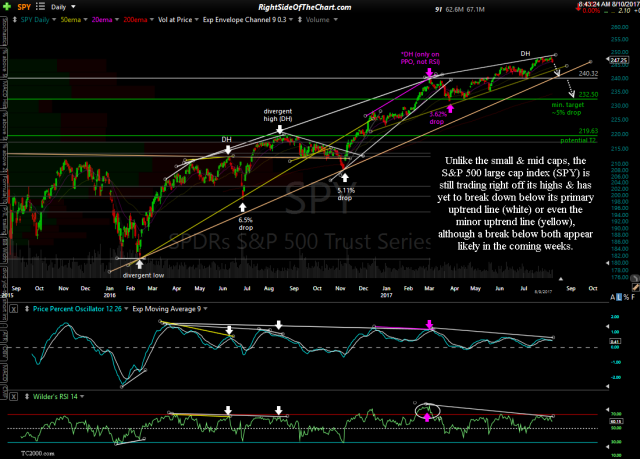The width and height of the screenshot is (640, 459).
Task: Click the small white triangle date marker
Action: [x=561, y=279]
